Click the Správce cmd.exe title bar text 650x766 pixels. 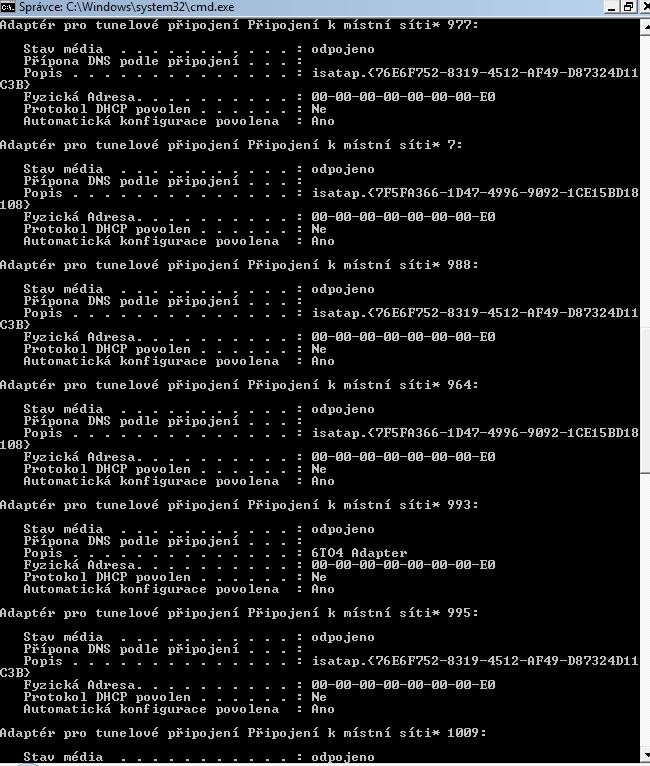126,7
